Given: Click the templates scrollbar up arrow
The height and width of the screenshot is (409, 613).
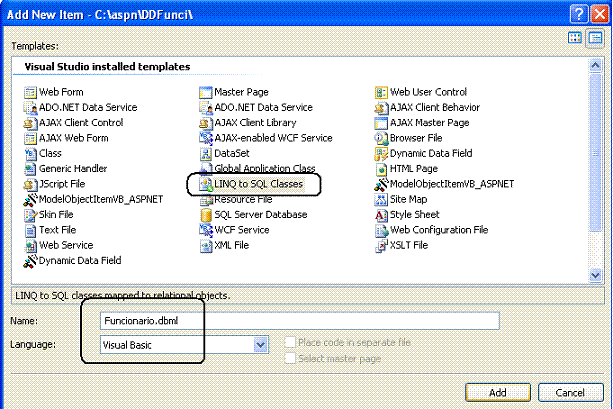Looking at the screenshot, I should (x=595, y=65).
